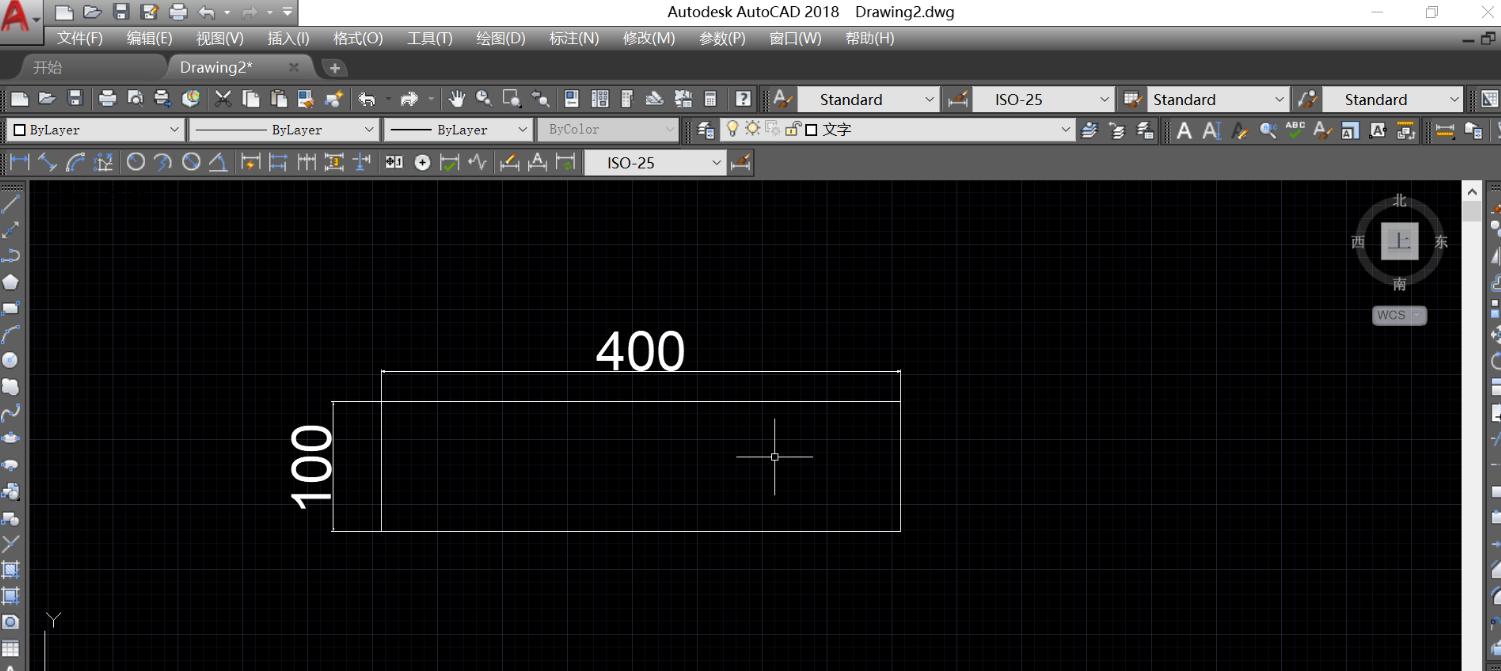Activate the Pan hand tool
Screen dimensions: 1501x671
(457, 99)
